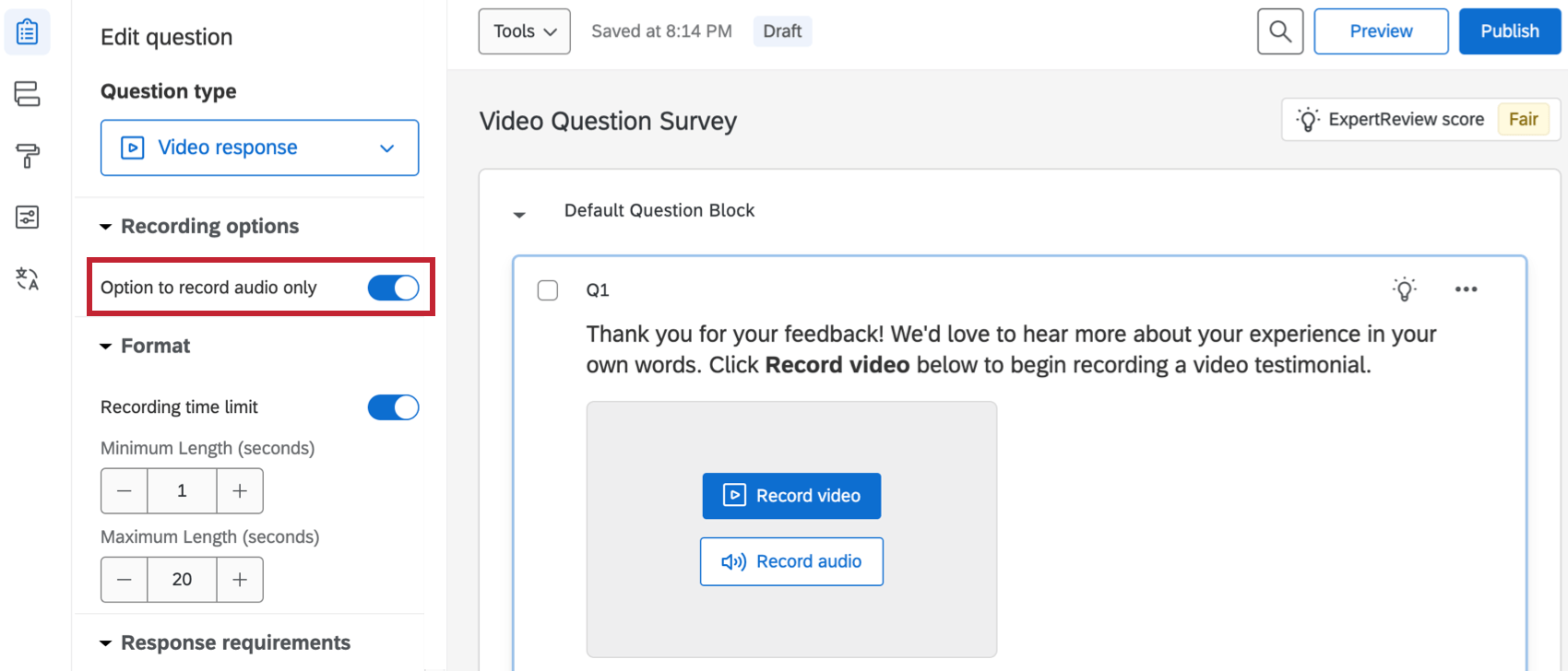This screenshot has height=671, width=1568.
Task: Click the search magnifier icon
Action: click(x=1280, y=31)
